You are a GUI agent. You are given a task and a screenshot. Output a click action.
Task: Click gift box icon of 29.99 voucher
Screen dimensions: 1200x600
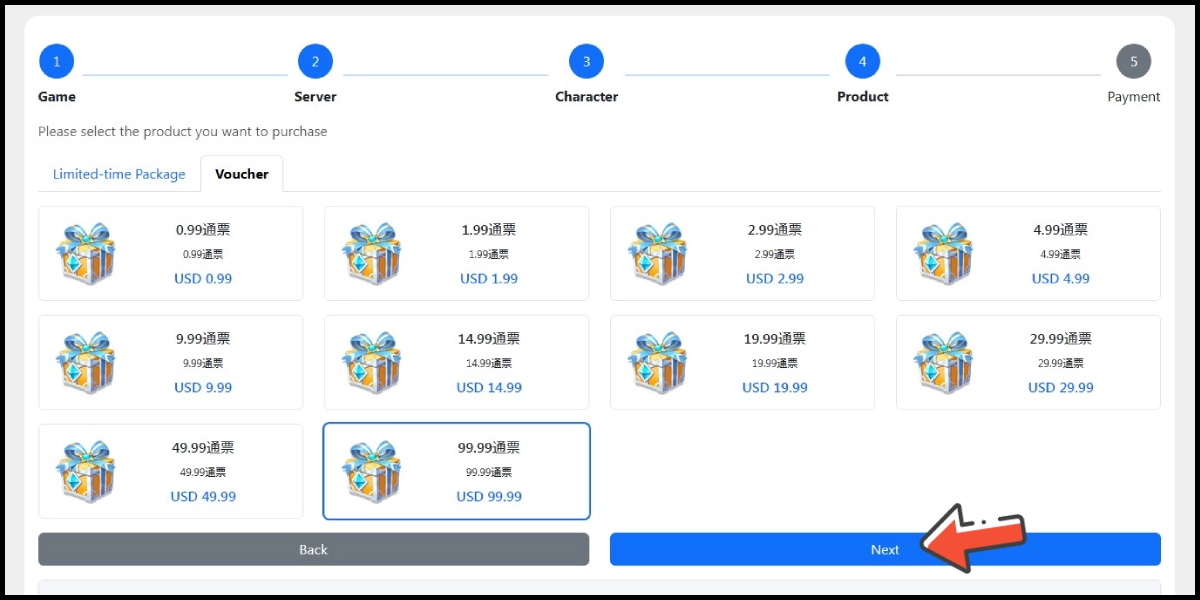pos(944,363)
